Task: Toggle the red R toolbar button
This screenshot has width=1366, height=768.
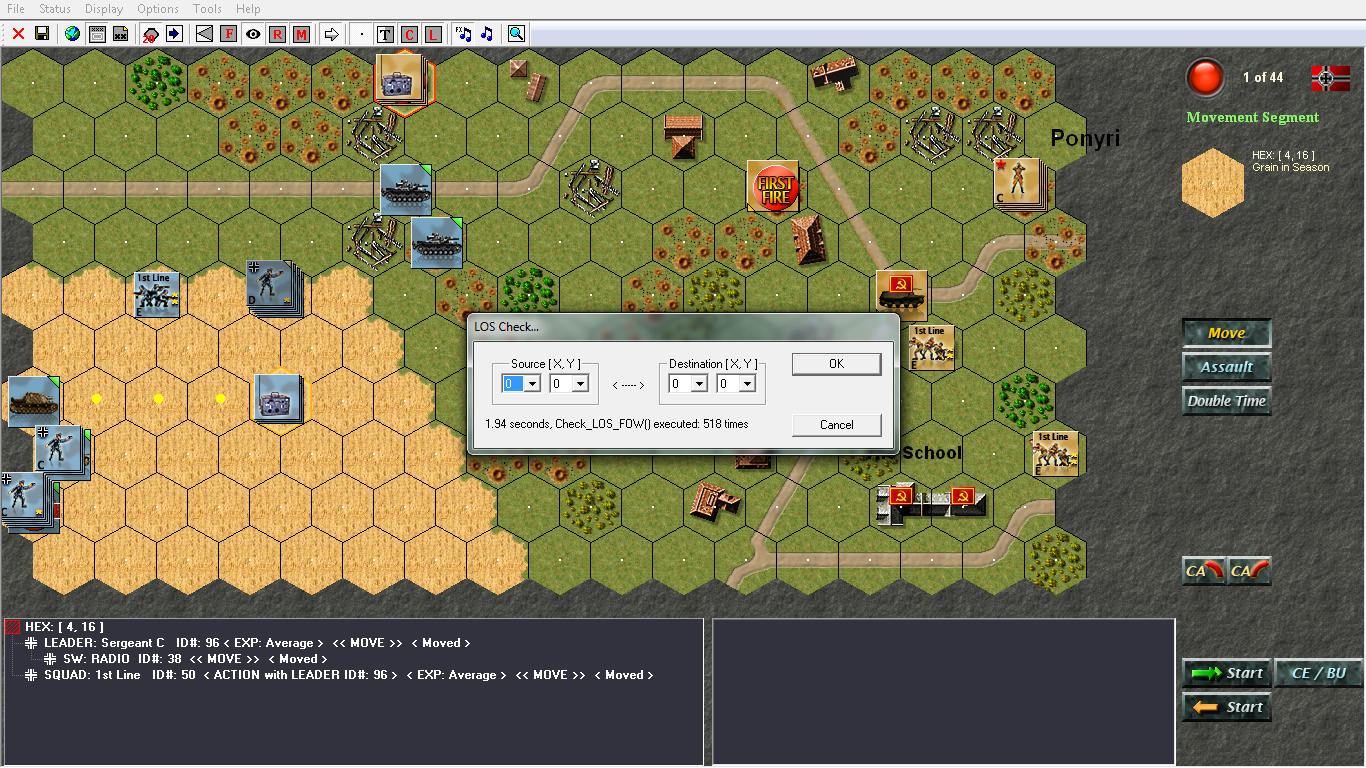Action: [277, 34]
